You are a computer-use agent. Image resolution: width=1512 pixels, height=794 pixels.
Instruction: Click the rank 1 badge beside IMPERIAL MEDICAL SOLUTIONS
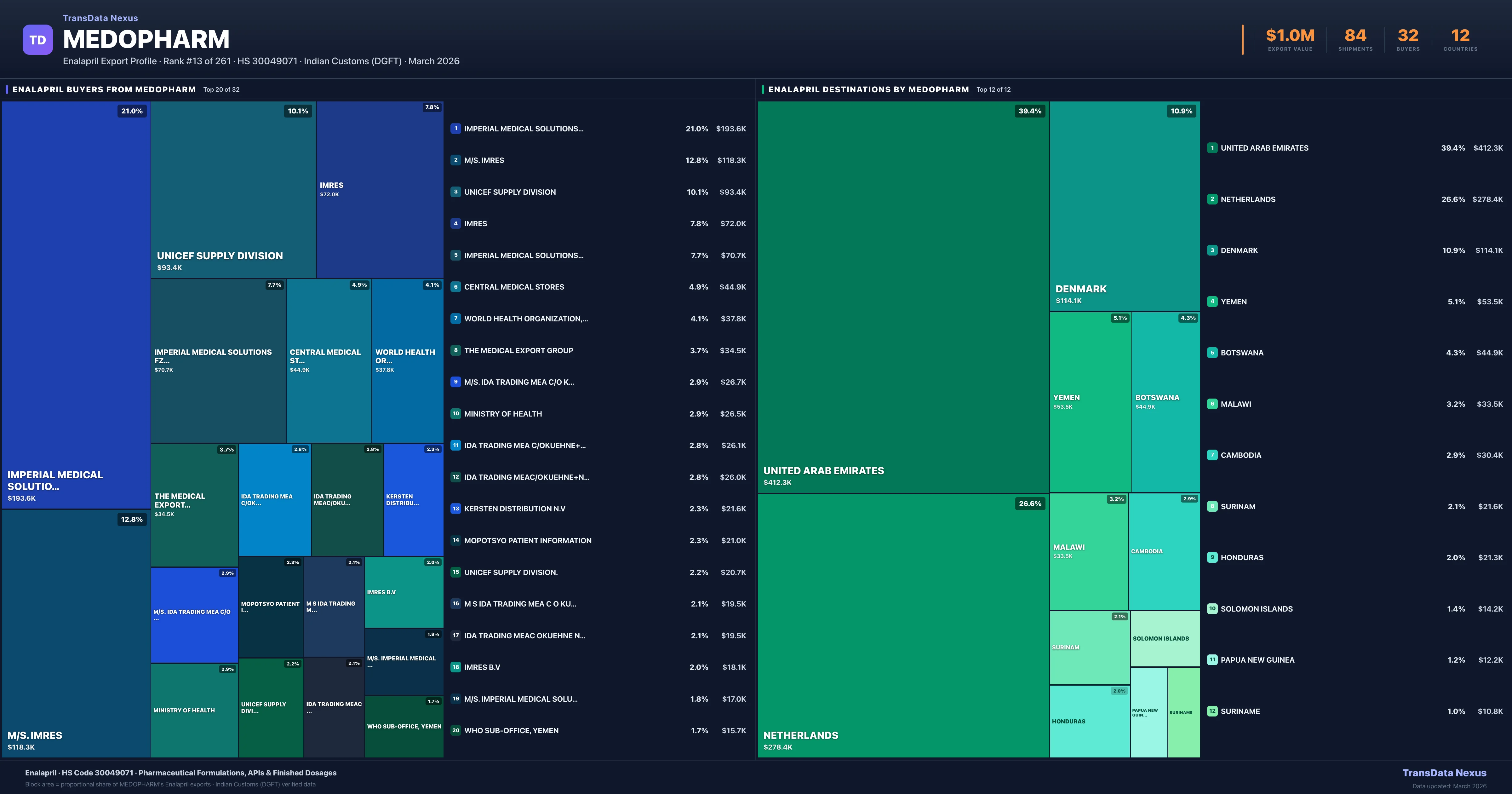coord(455,128)
